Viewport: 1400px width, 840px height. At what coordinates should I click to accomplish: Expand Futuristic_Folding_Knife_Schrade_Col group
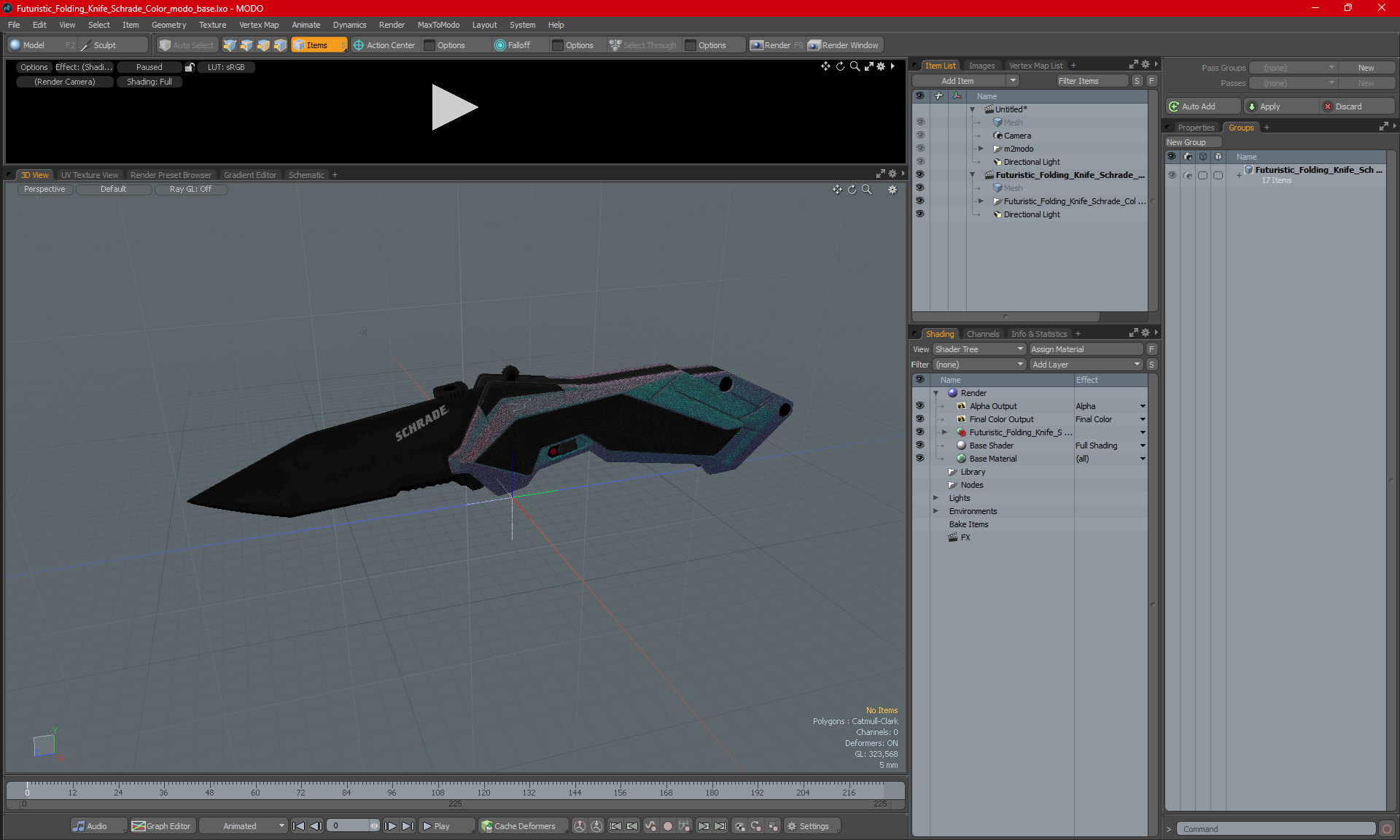click(x=981, y=201)
